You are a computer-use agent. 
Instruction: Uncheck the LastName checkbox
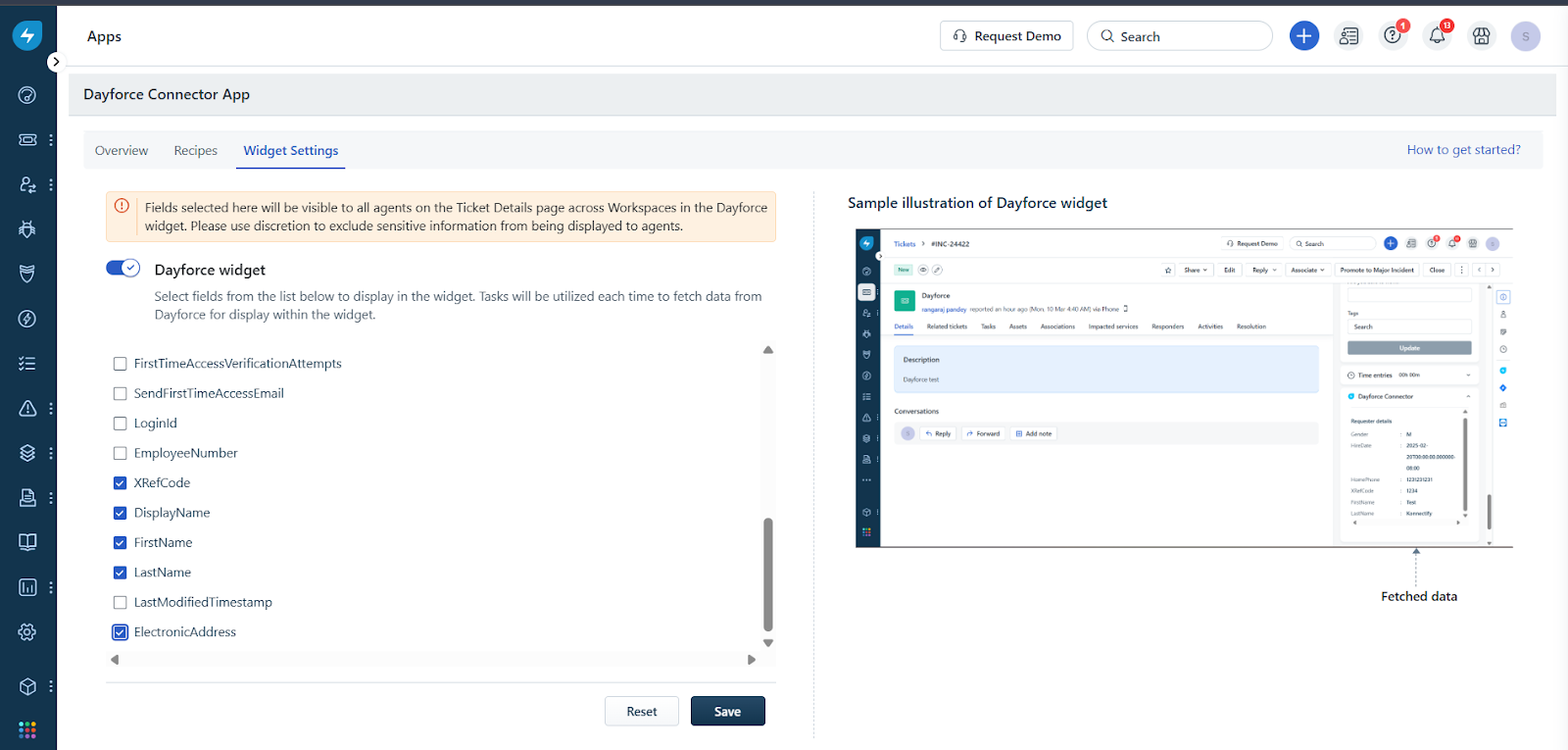point(120,573)
